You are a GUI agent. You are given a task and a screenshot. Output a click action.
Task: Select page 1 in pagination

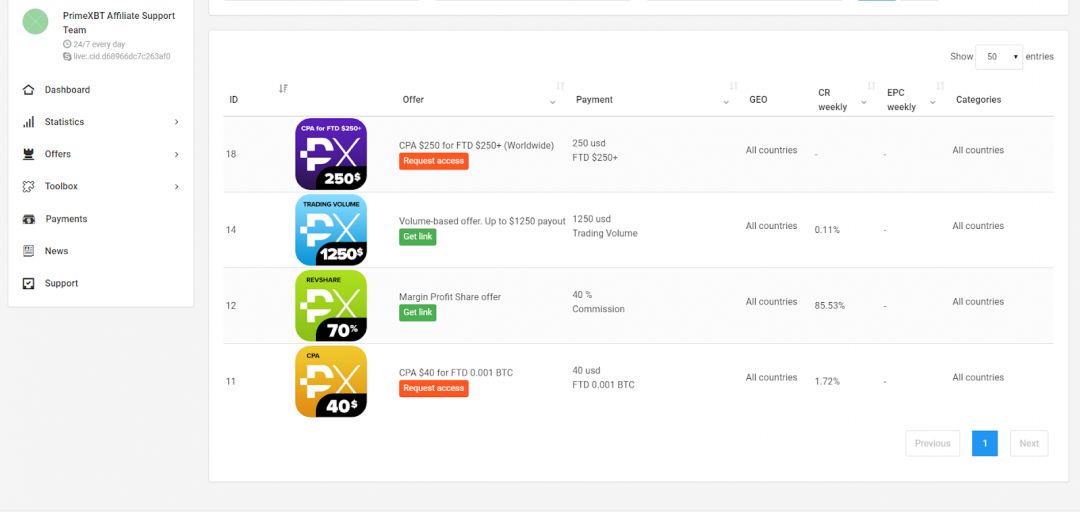click(984, 443)
